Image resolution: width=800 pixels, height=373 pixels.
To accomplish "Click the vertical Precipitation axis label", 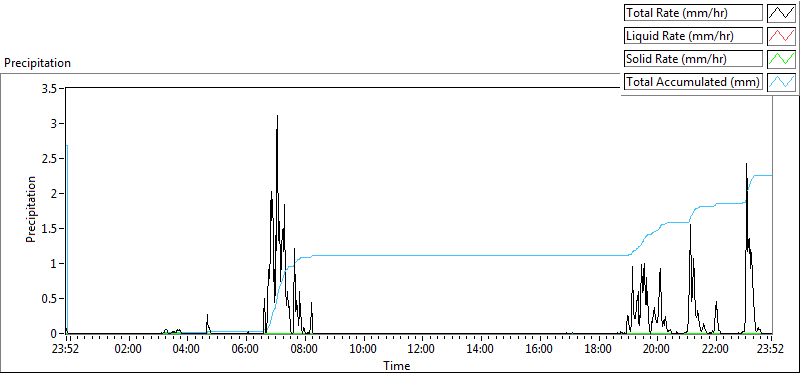I will click(x=31, y=209).
